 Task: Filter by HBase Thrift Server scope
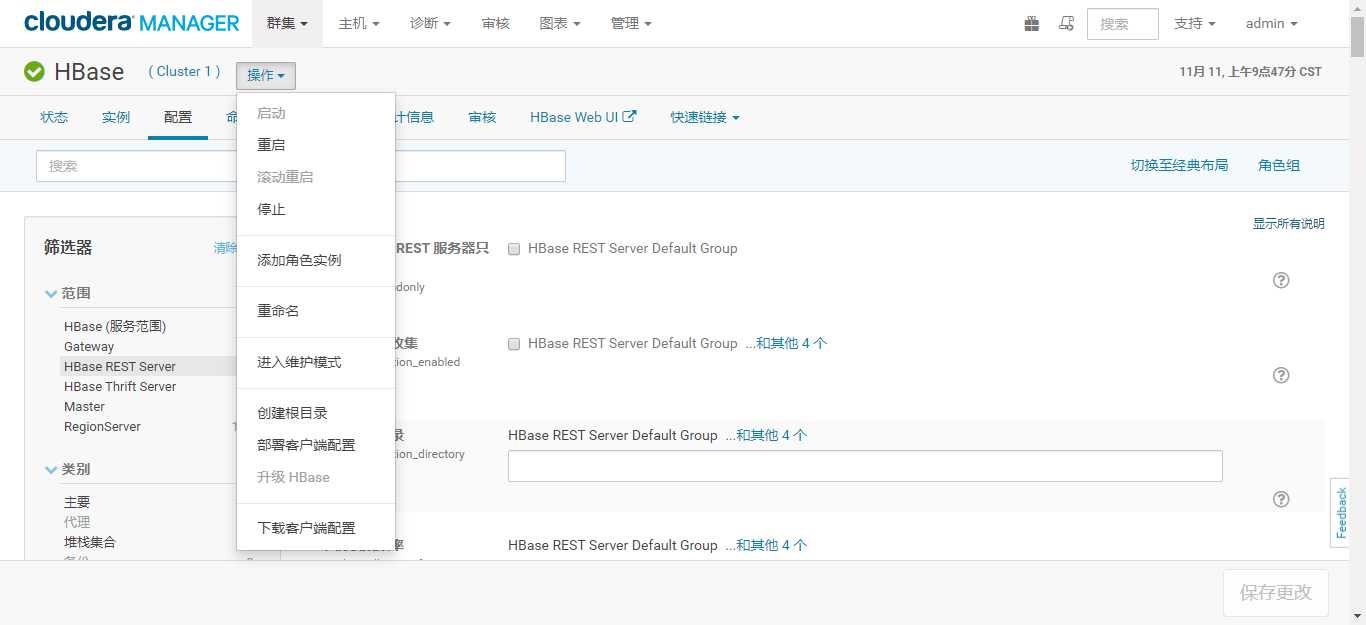tap(120, 386)
